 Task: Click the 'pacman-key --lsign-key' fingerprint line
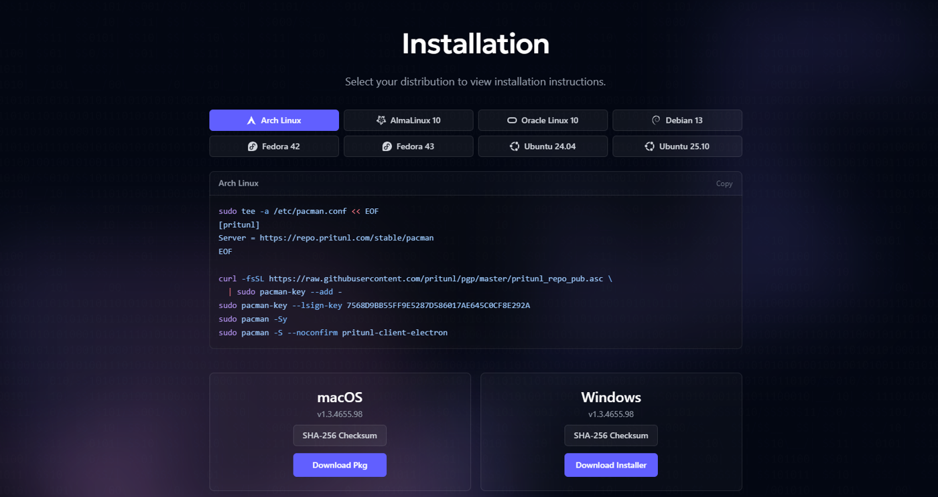point(374,306)
